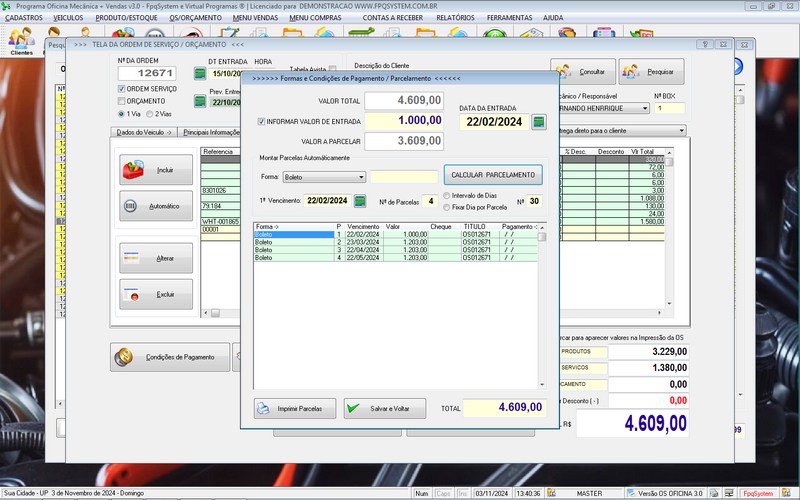Image resolution: width=800 pixels, height=500 pixels.
Task: Click the entrada value field showing 1.000,00
Action: [x=404, y=120]
